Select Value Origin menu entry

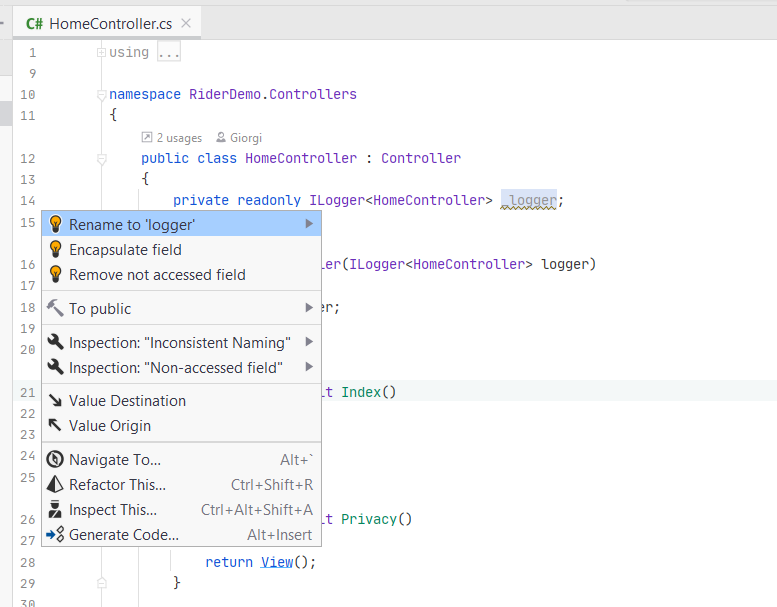[110, 426]
